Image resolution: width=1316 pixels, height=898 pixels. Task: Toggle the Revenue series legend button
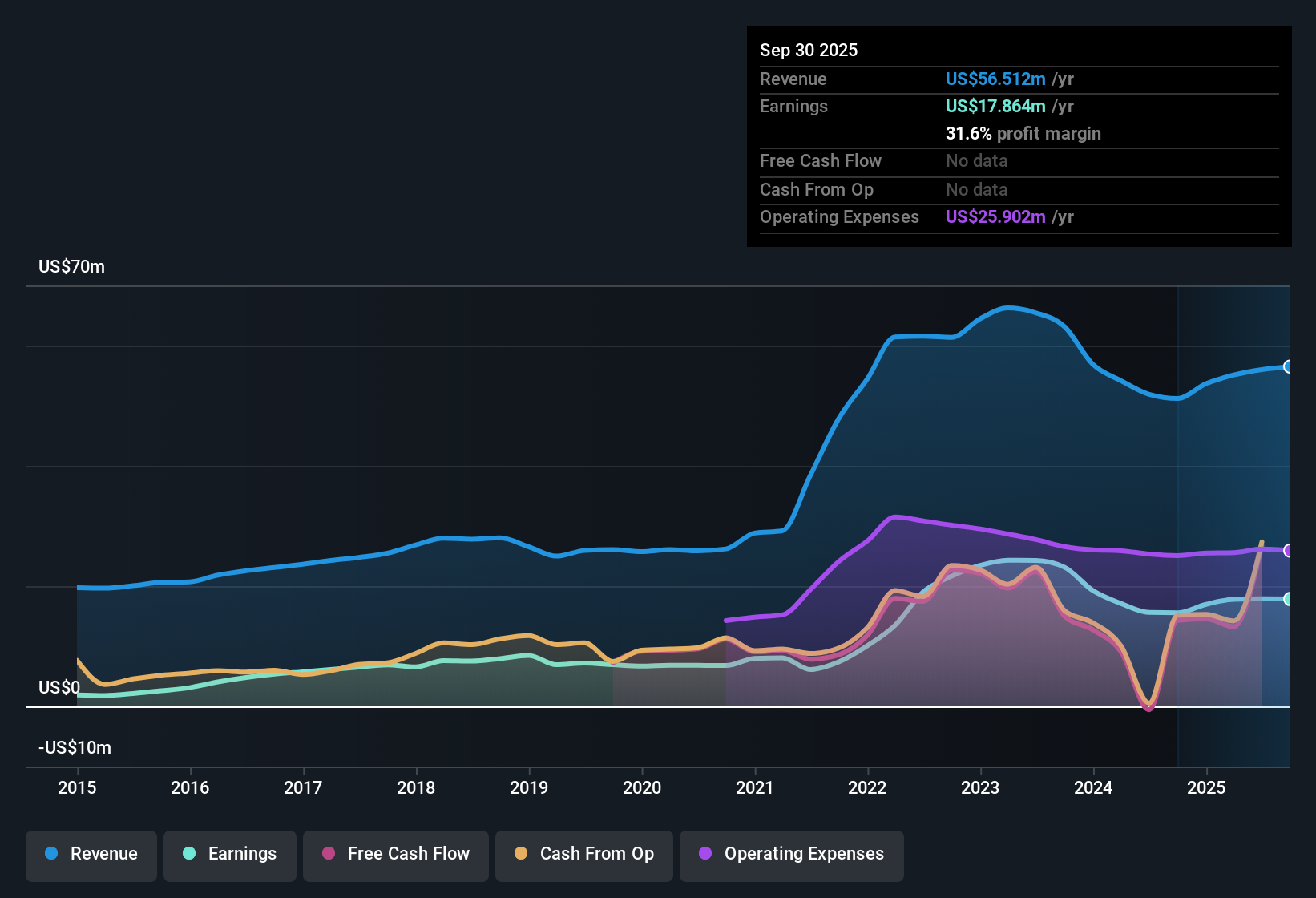point(91,854)
